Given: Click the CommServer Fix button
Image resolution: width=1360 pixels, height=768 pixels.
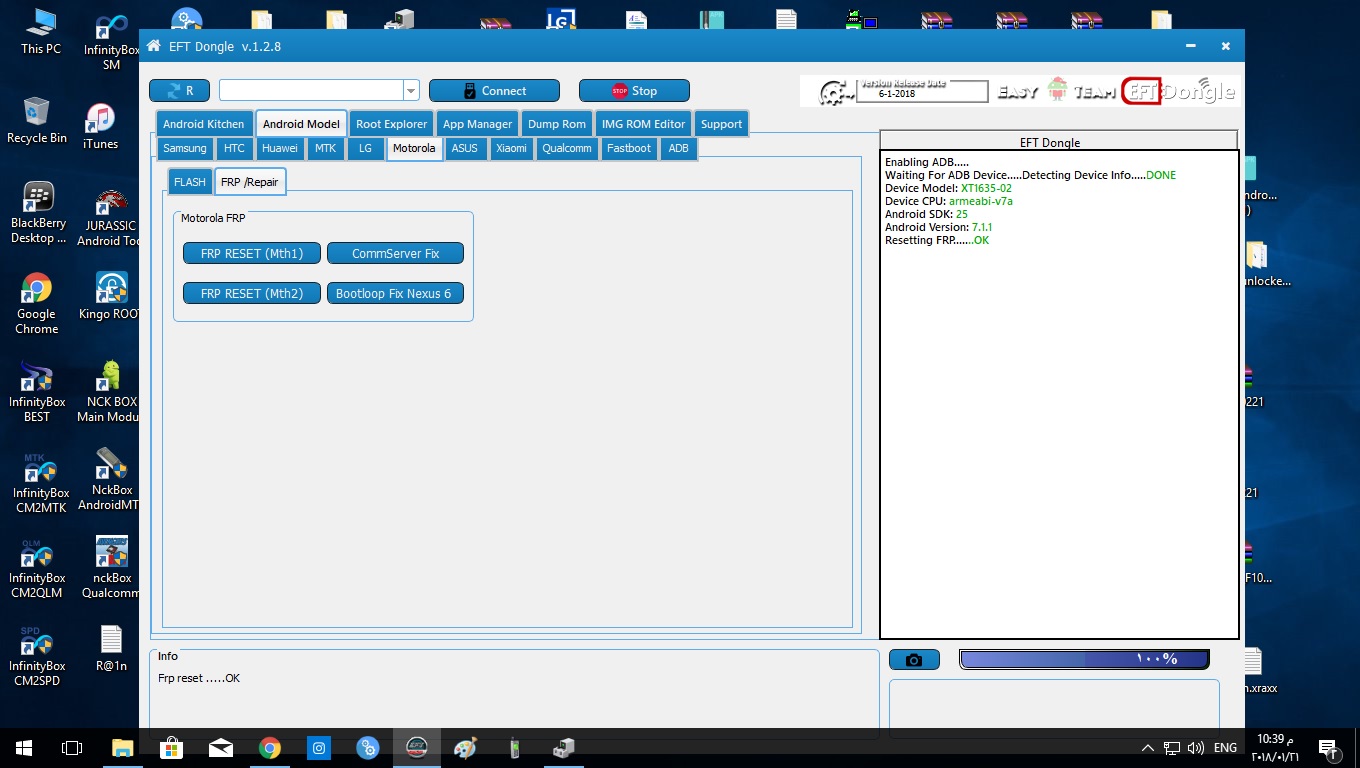Looking at the screenshot, I should 395,253.
